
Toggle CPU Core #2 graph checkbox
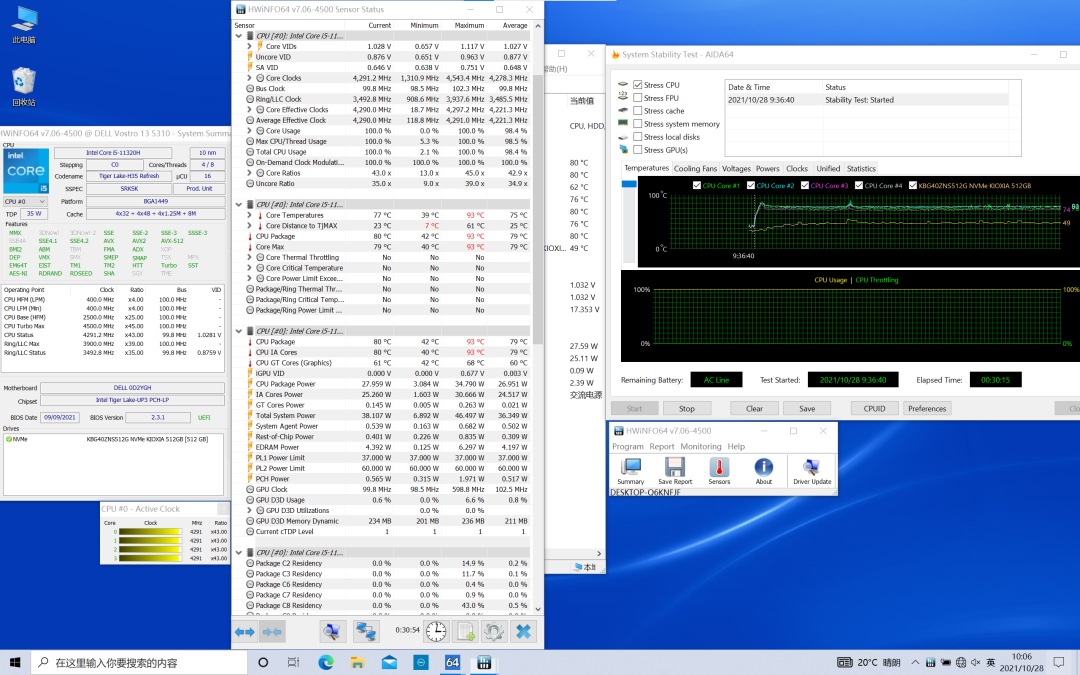(x=751, y=185)
